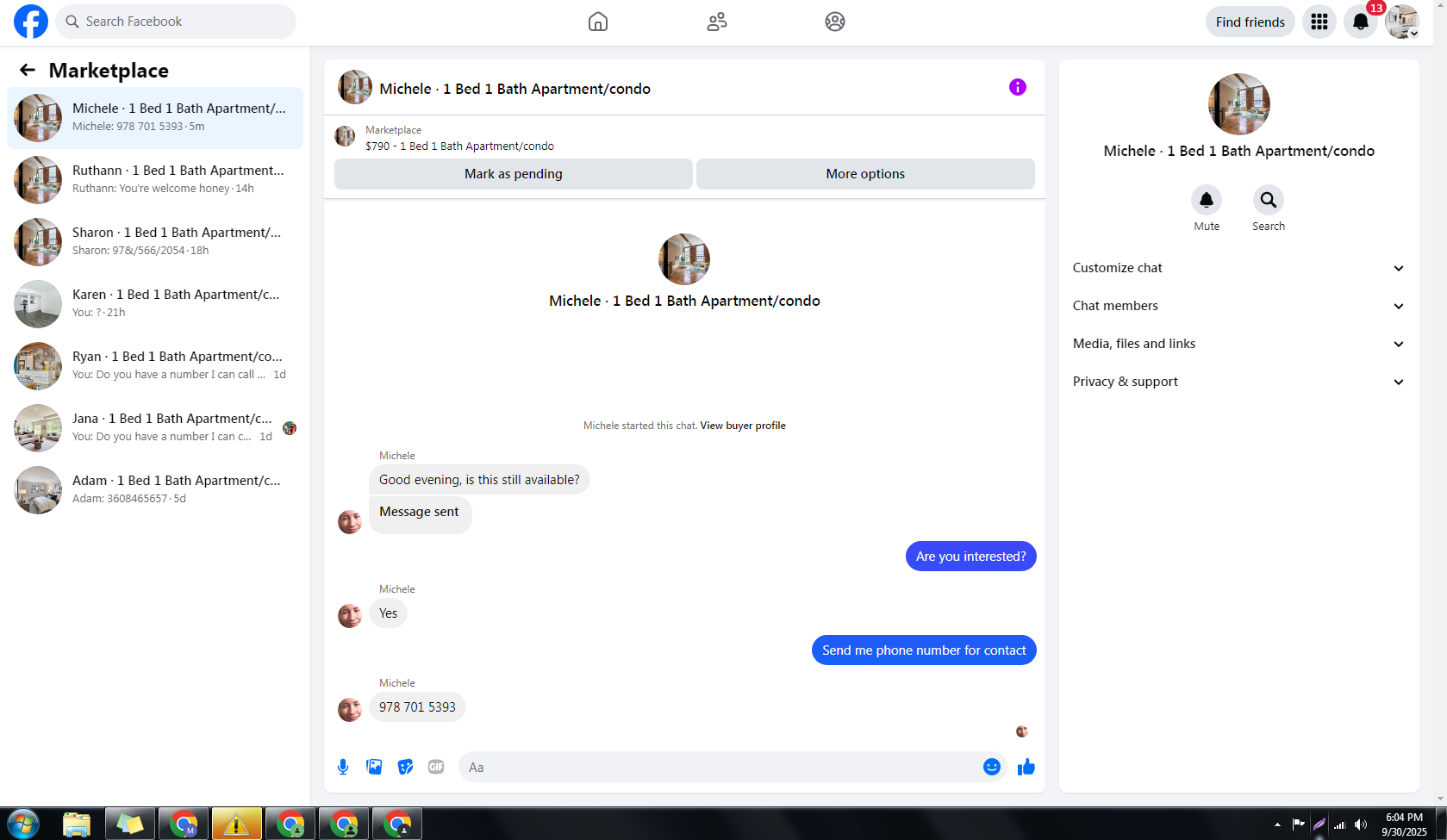Screen dimensions: 1447x840
Task: Open Ryan's conversation in the list
Action: 155,366
